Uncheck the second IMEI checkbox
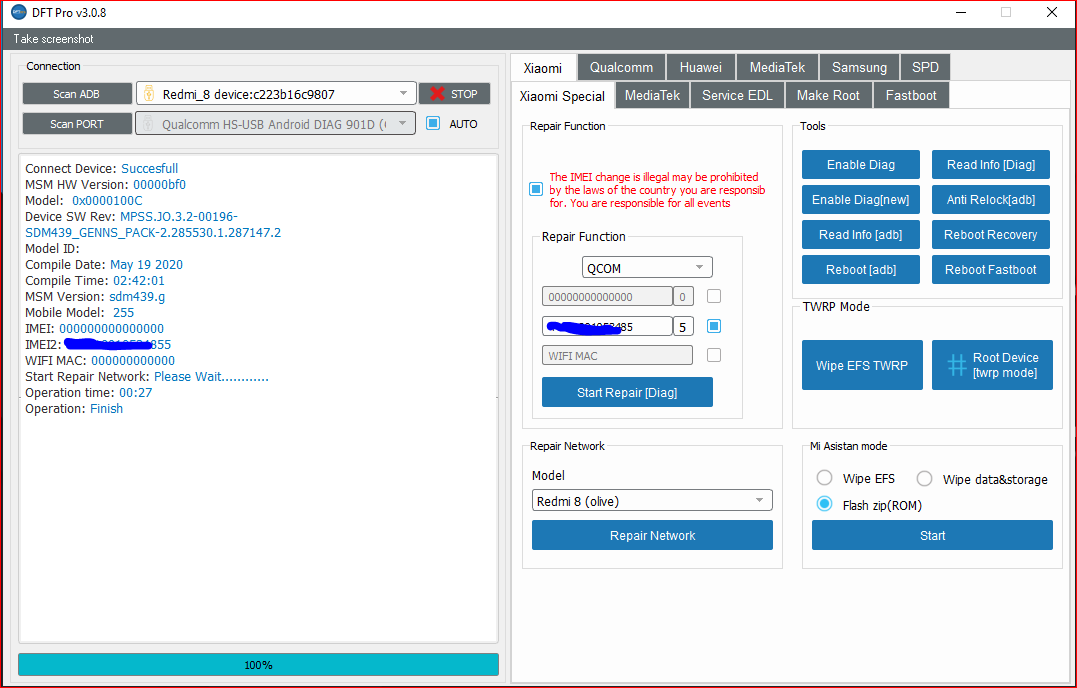Viewport: 1077px width, 688px height. click(x=714, y=326)
